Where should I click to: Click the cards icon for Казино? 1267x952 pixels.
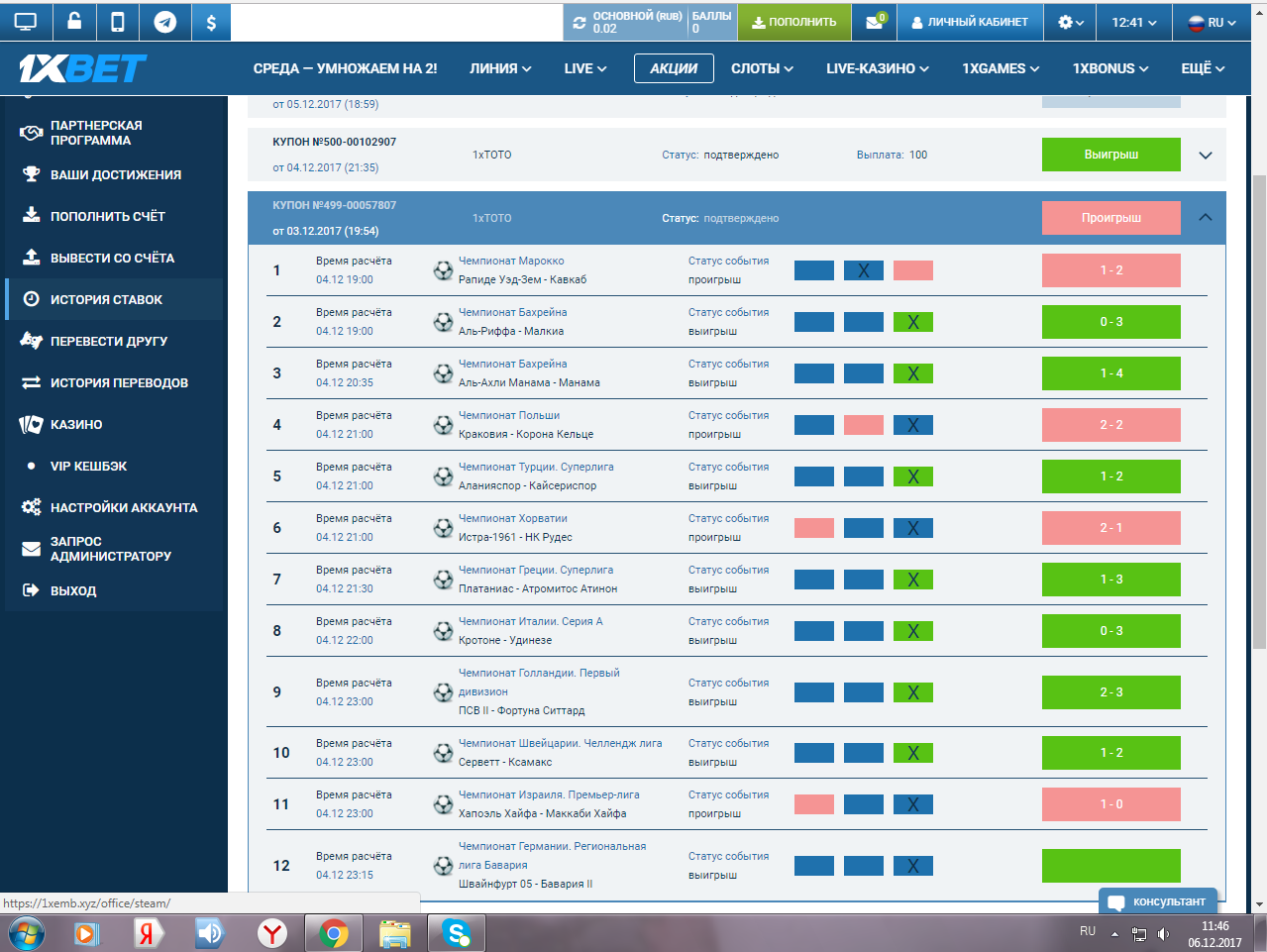coord(32,424)
